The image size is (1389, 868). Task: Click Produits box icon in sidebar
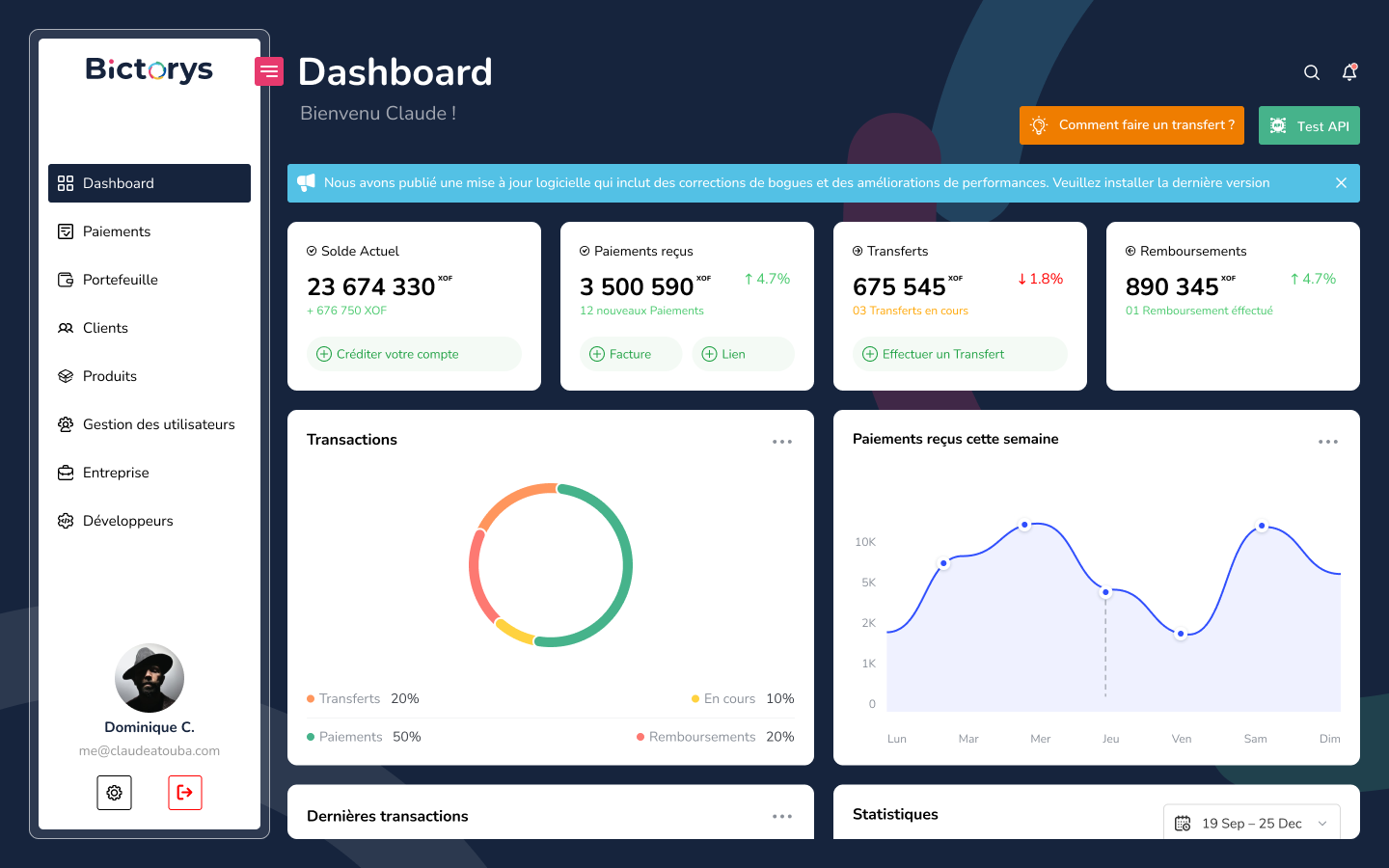coord(66,376)
